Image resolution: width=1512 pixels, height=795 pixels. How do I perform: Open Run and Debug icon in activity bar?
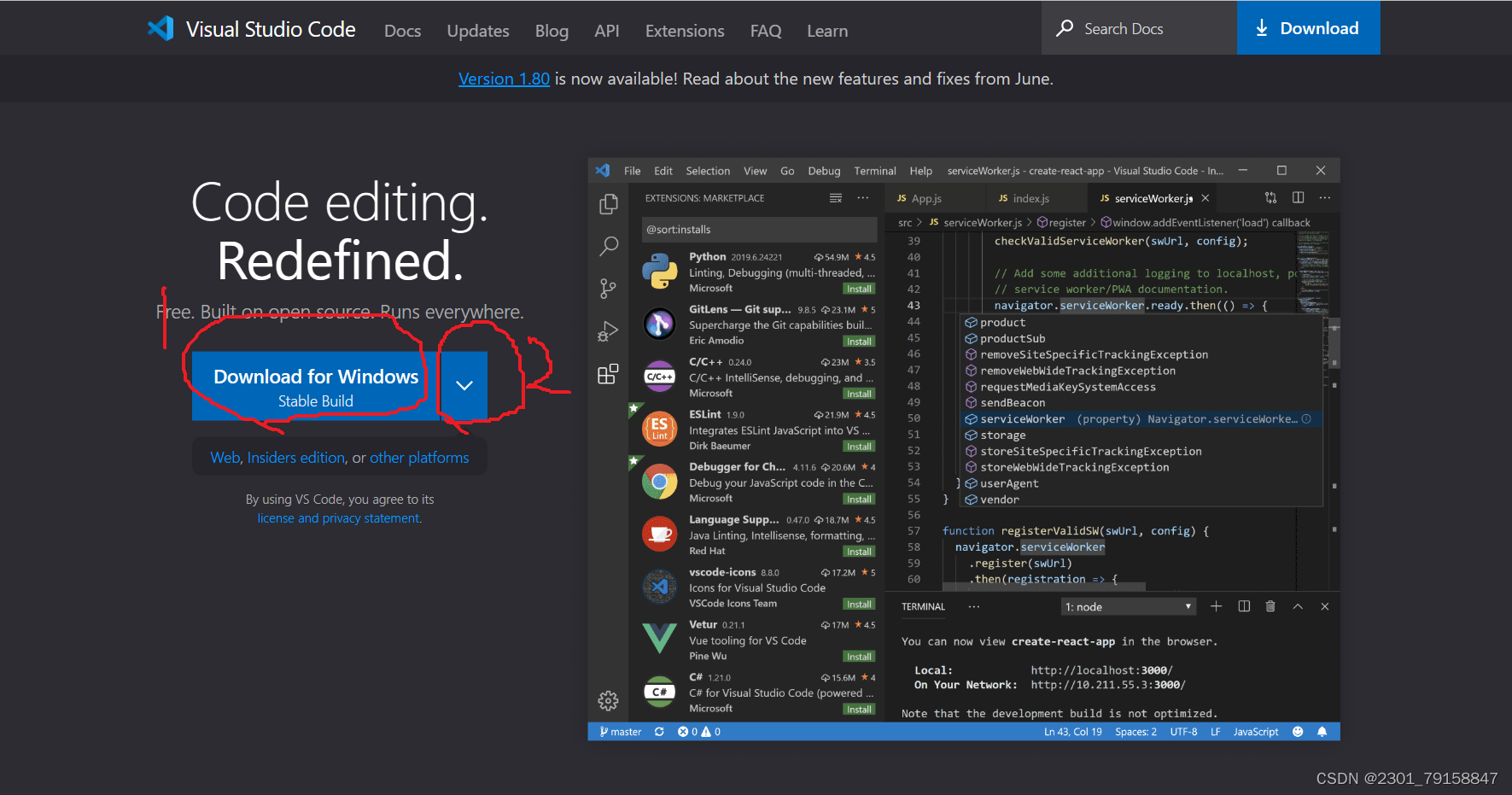609,331
